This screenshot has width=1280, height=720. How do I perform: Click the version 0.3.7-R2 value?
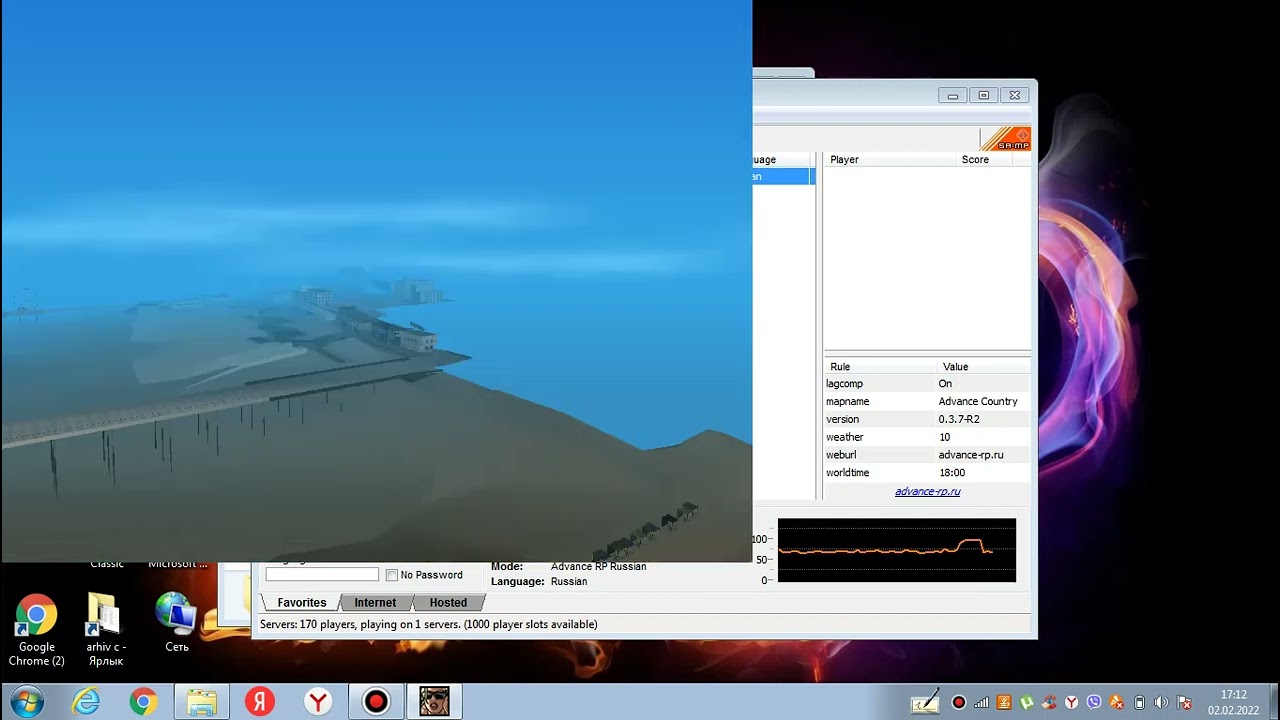click(958, 419)
